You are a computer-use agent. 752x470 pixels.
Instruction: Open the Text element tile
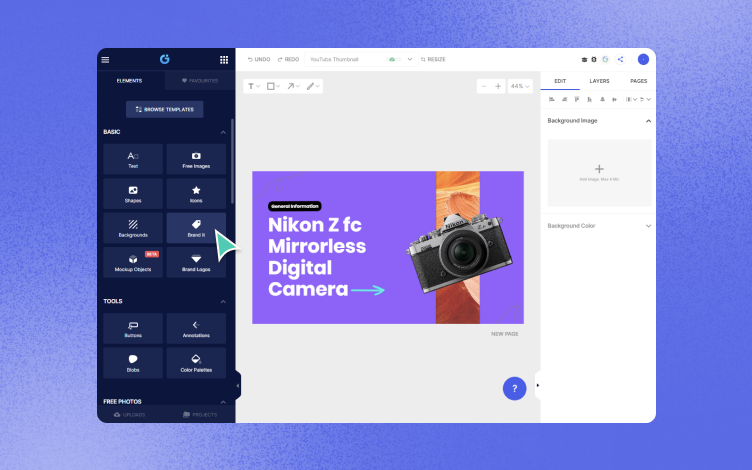(x=133, y=159)
